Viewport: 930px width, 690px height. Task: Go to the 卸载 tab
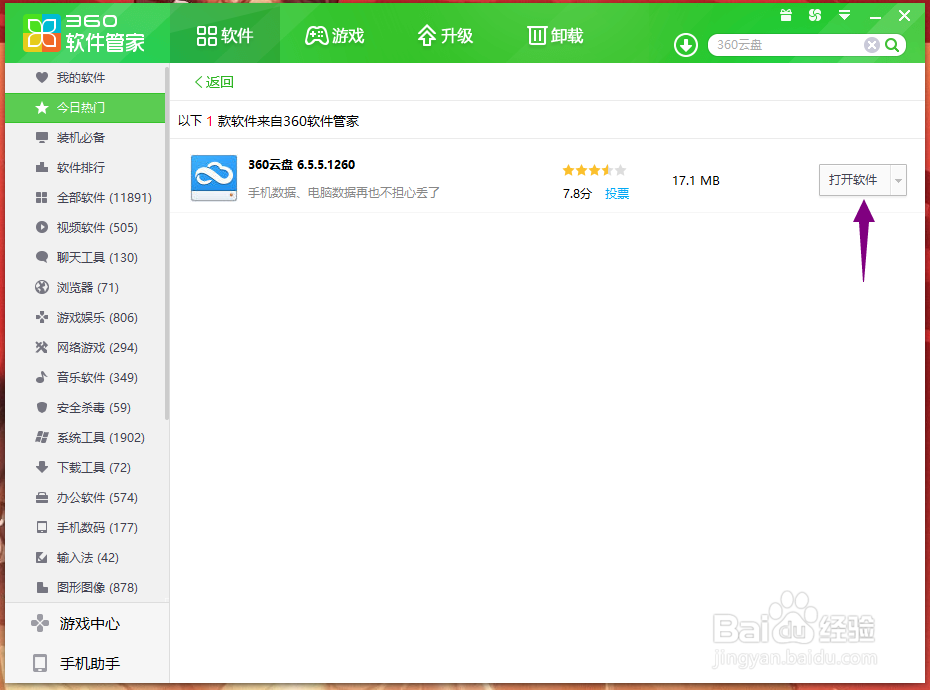coord(555,36)
